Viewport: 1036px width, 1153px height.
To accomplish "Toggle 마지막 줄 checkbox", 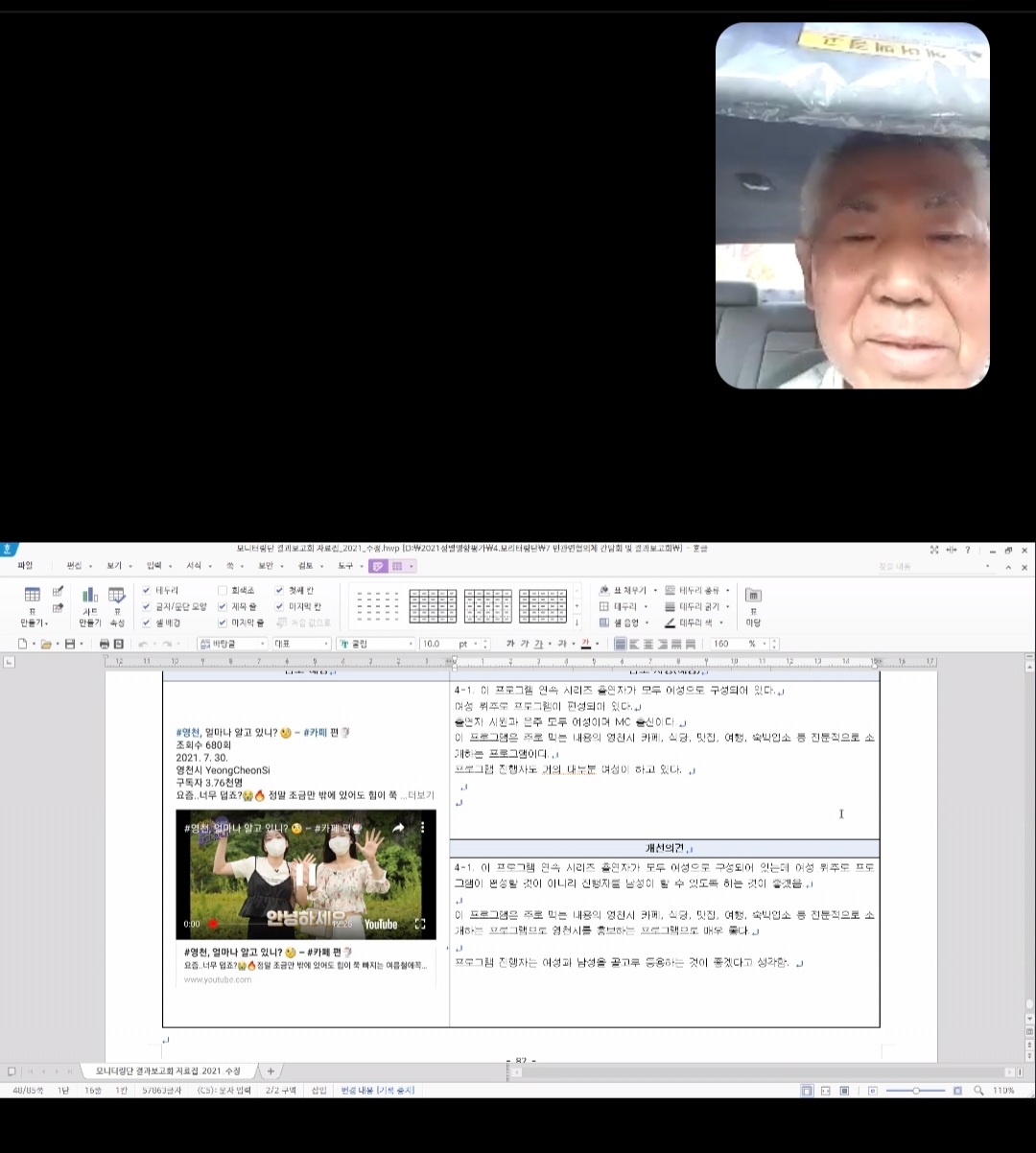I will [x=223, y=623].
